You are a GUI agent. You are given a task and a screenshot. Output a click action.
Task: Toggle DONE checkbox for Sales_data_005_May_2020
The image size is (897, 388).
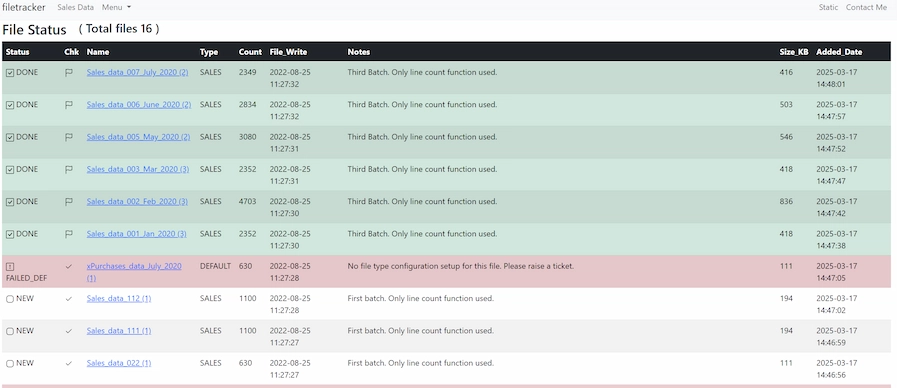pyautogui.click(x=10, y=137)
